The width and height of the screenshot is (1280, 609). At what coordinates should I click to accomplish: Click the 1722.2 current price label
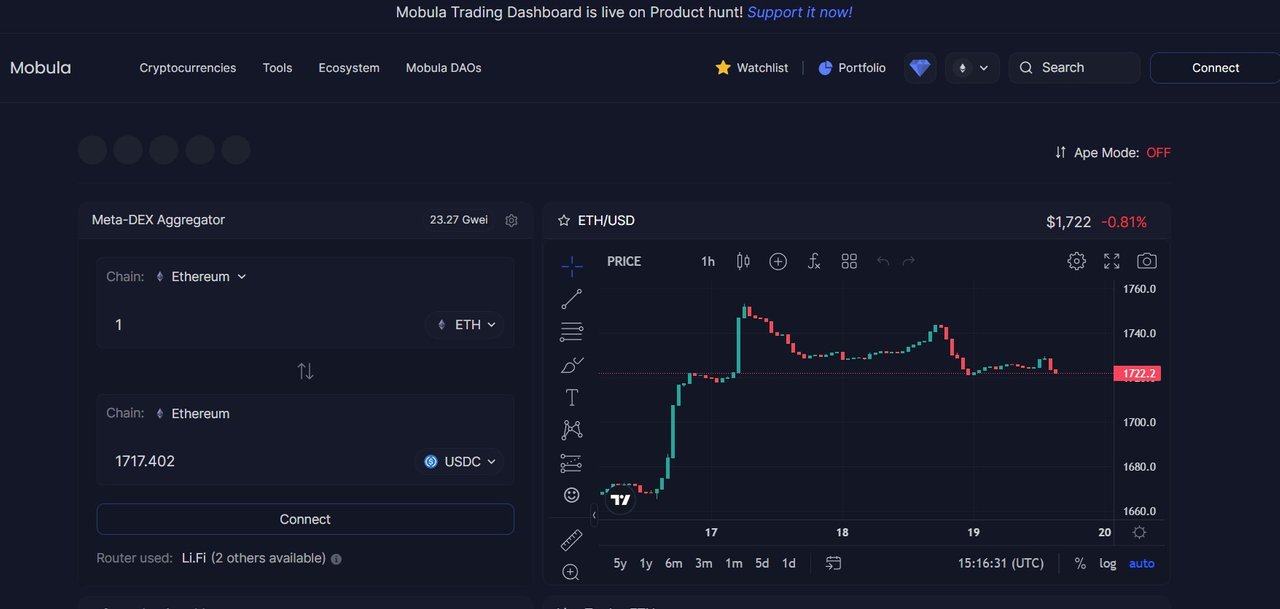click(1139, 374)
